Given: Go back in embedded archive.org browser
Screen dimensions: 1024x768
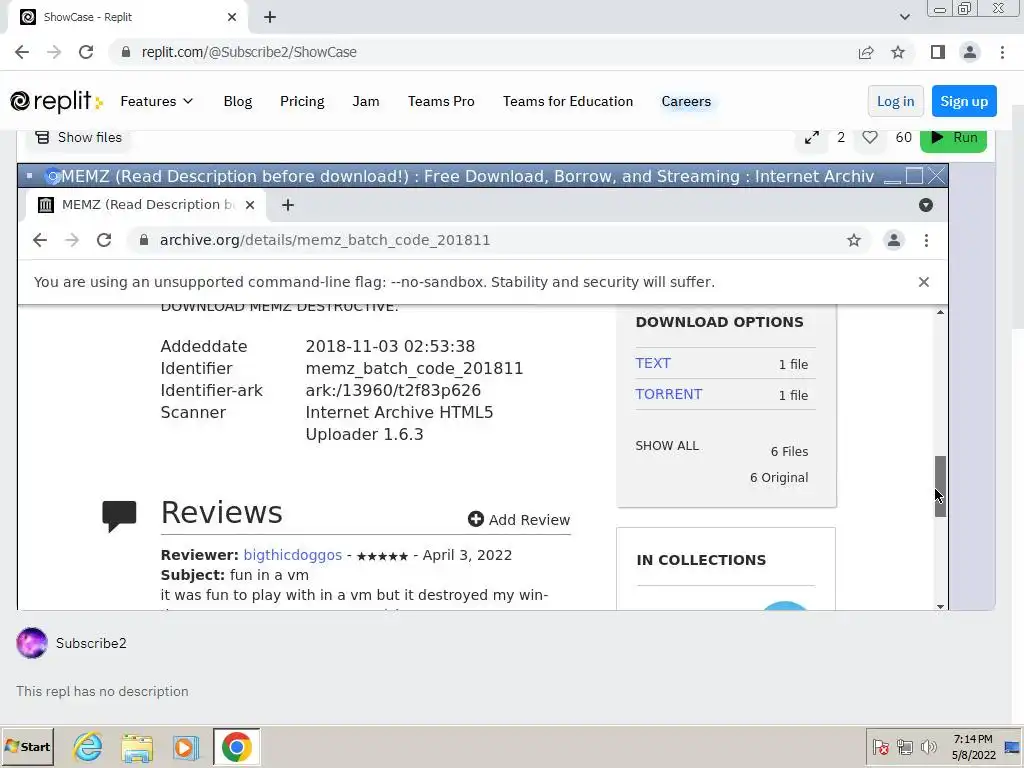Looking at the screenshot, I should point(40,240).
